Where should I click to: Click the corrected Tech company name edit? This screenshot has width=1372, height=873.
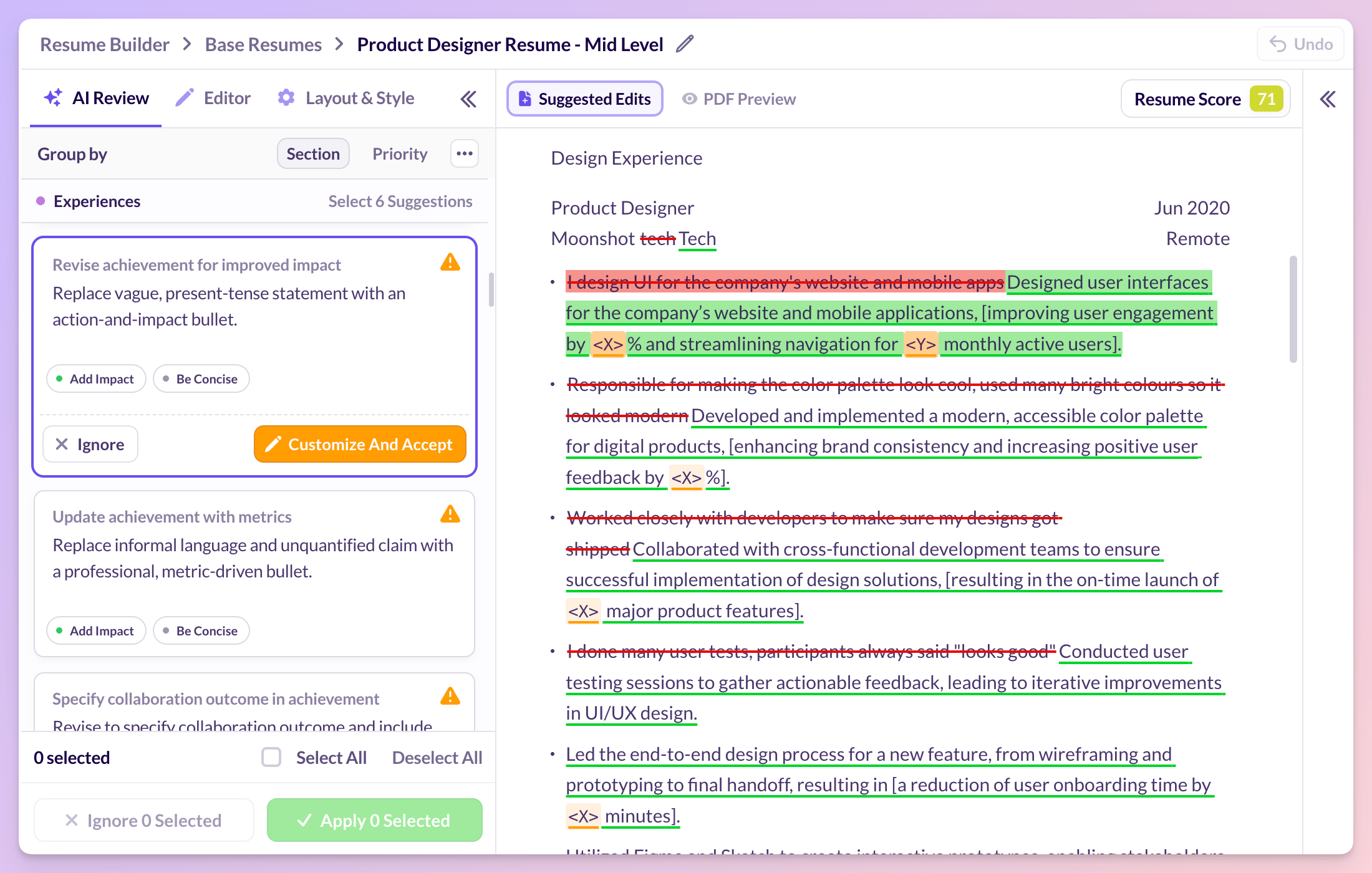[697, 239]
